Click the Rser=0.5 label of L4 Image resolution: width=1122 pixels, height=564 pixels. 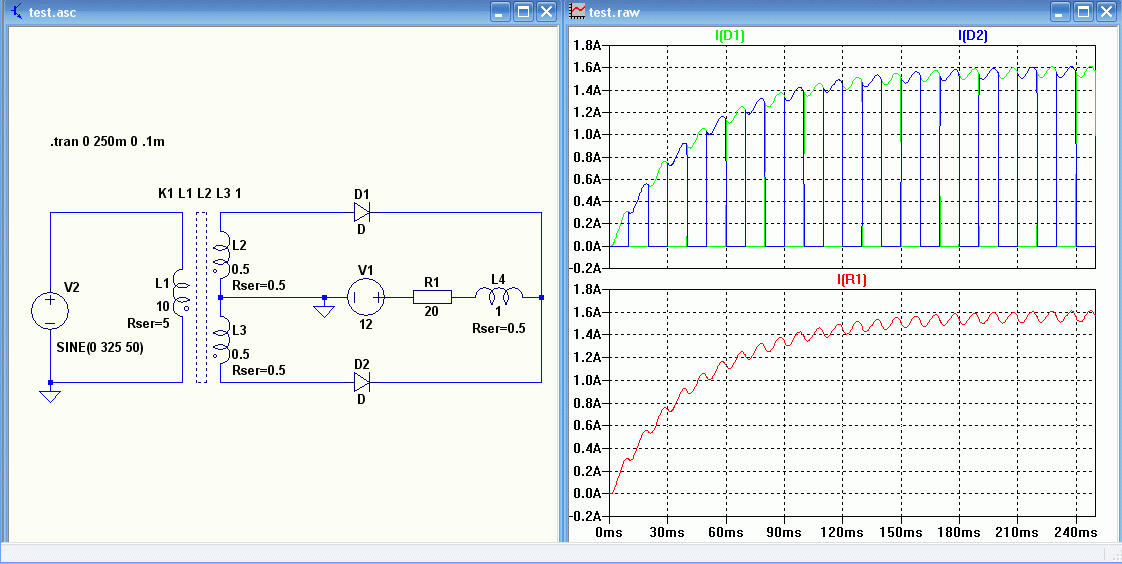click(499, 329)
